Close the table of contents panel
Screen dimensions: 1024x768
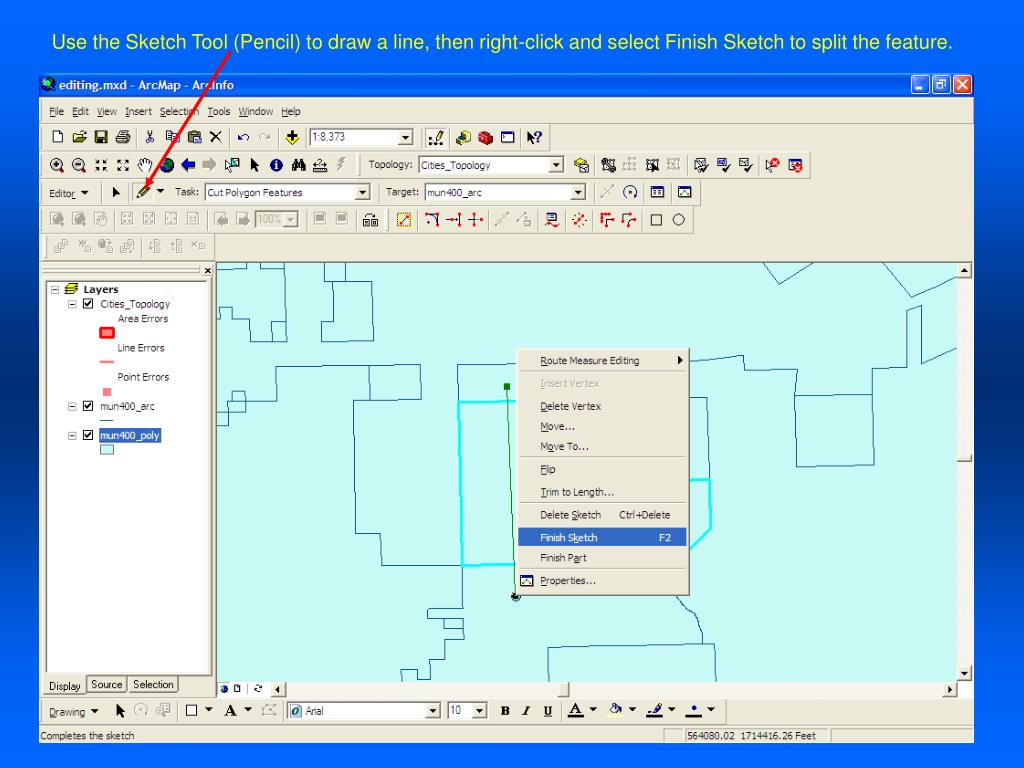coord(208,270)
